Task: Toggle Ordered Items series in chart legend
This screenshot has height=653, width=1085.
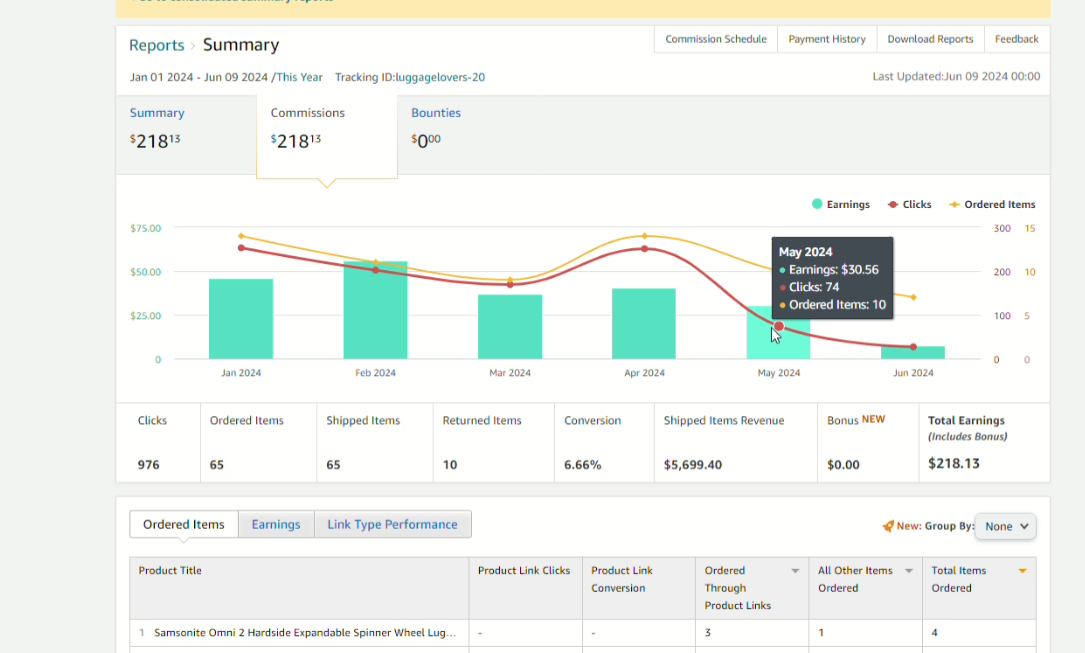Action: point(992,204)
